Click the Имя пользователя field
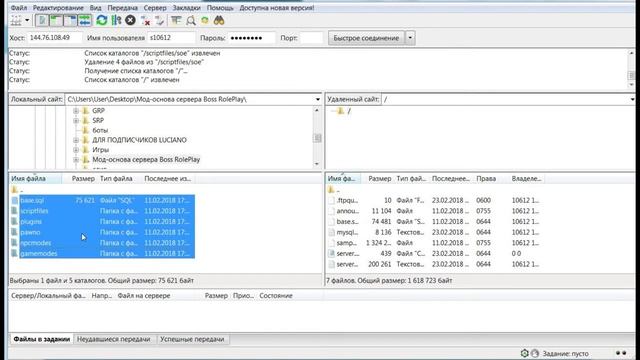Image resolution: width=640 pixels, height=360 pixels. point(171,38)
